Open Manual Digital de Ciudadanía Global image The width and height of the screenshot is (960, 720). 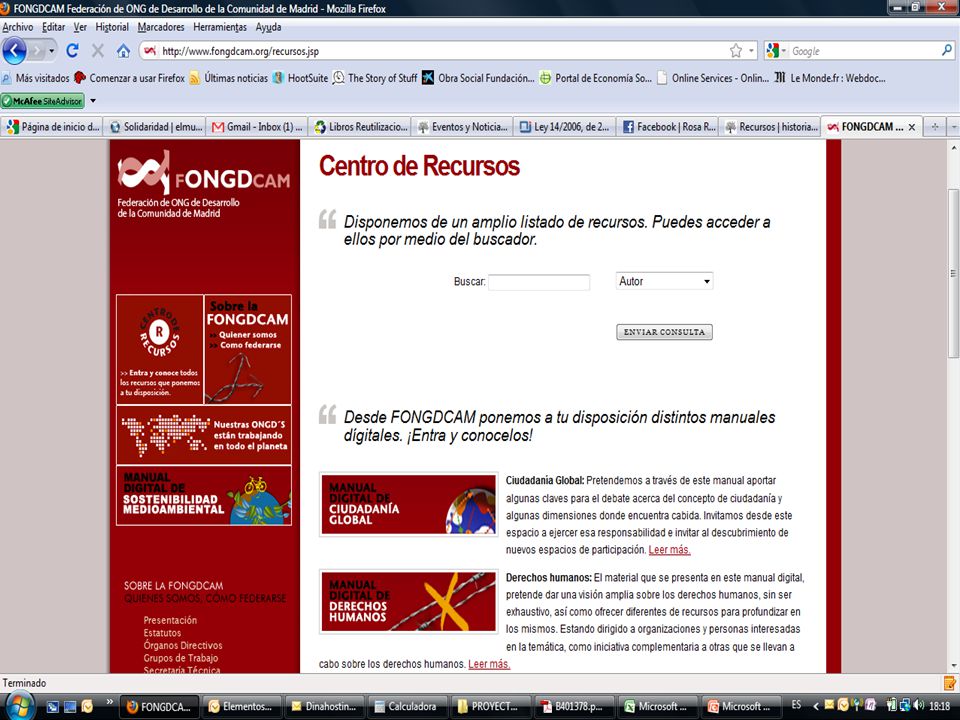(408, 504)
